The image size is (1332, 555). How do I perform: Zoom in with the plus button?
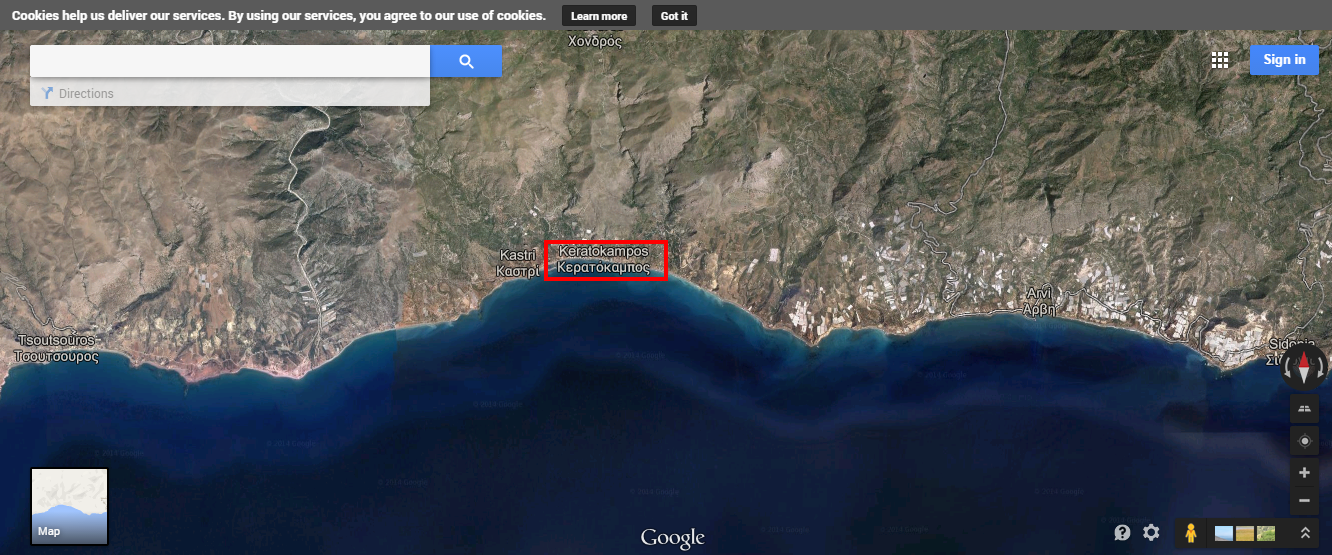[x=1304, y=472]
